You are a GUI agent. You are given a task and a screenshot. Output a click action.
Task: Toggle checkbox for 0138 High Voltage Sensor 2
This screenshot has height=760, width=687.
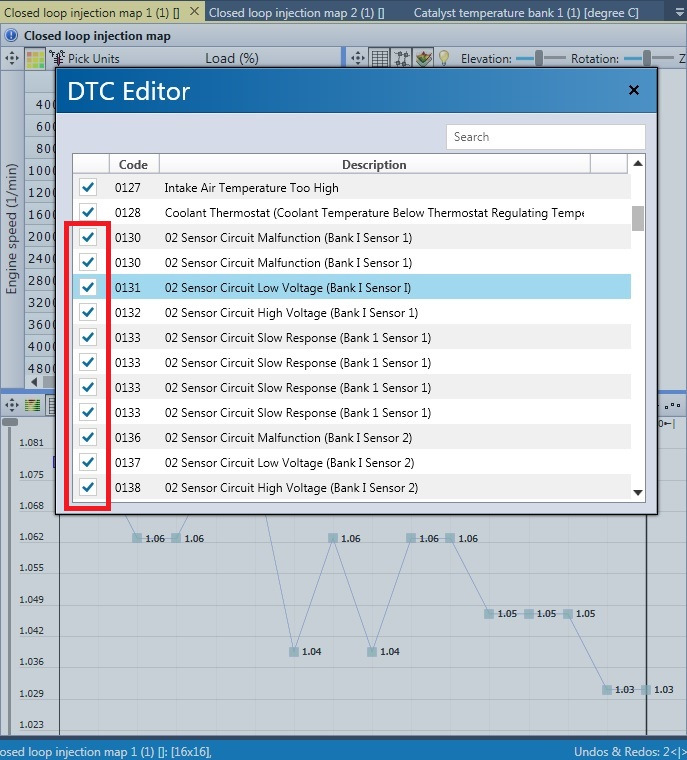pyautogui.click(x=88, y=487)
